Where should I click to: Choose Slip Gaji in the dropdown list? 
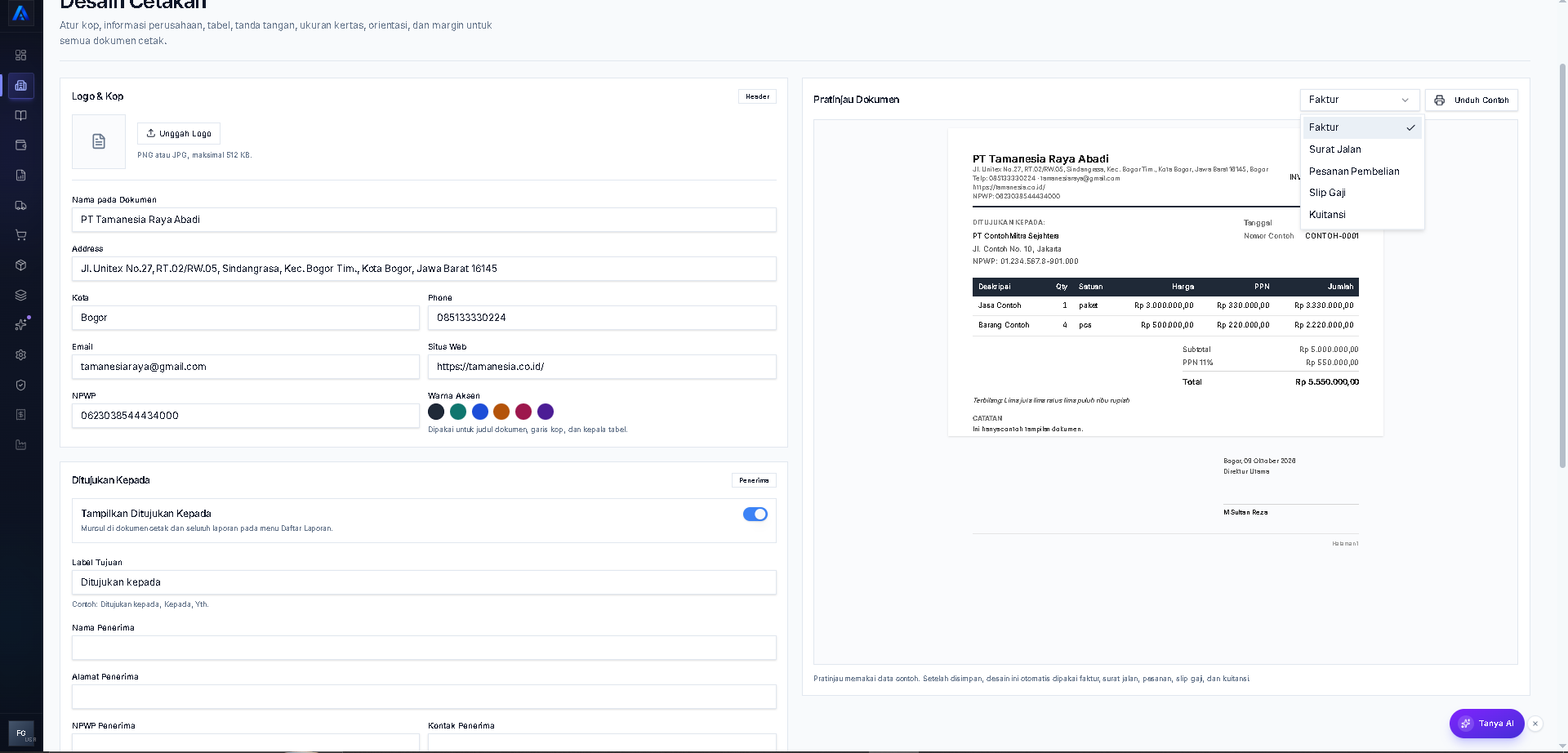pos(1361,193)
